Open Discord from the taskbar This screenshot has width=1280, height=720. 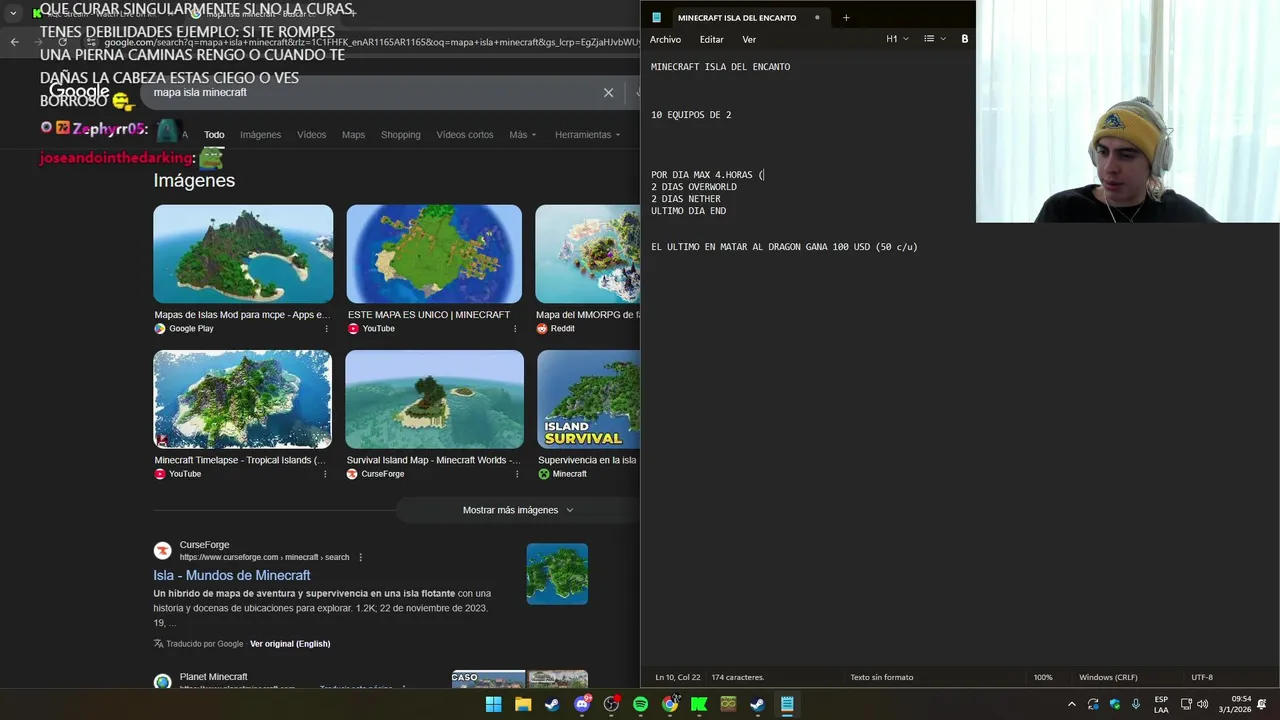tap(582, 704)
